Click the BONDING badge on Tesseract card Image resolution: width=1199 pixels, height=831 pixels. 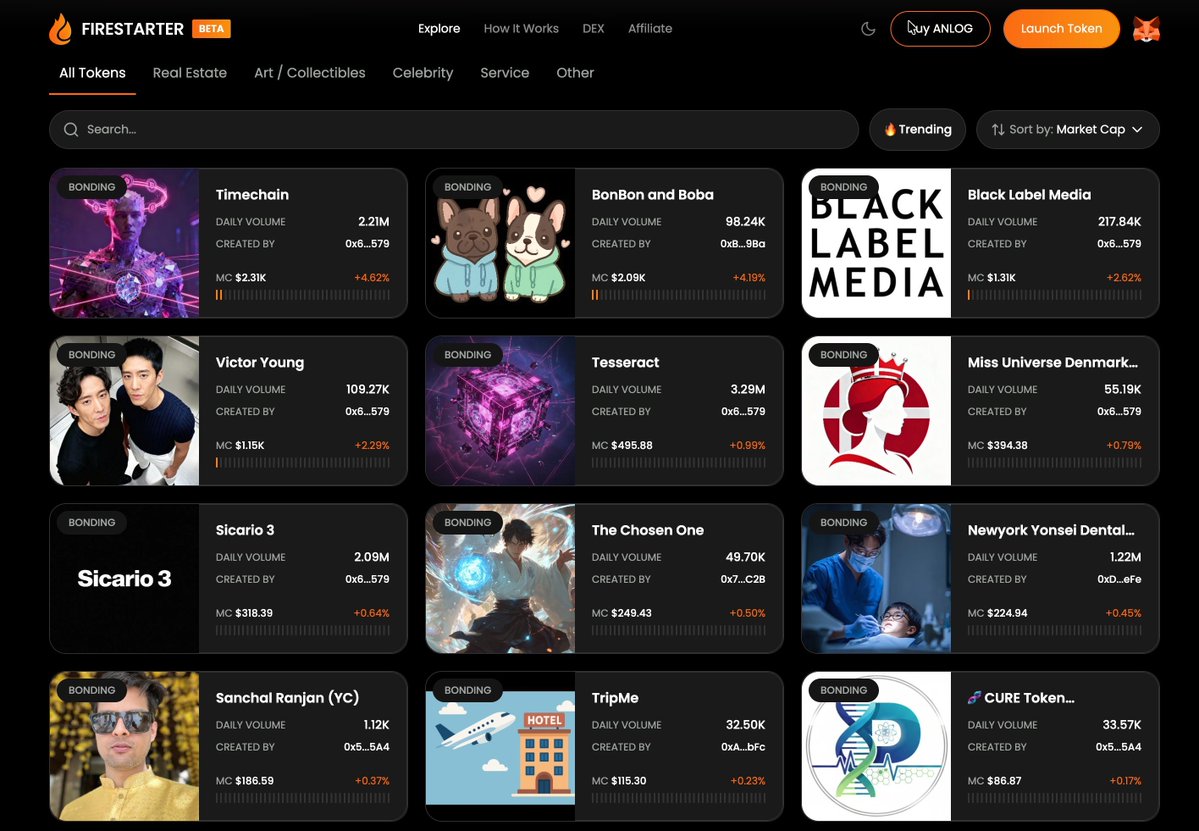click(467, 355)
